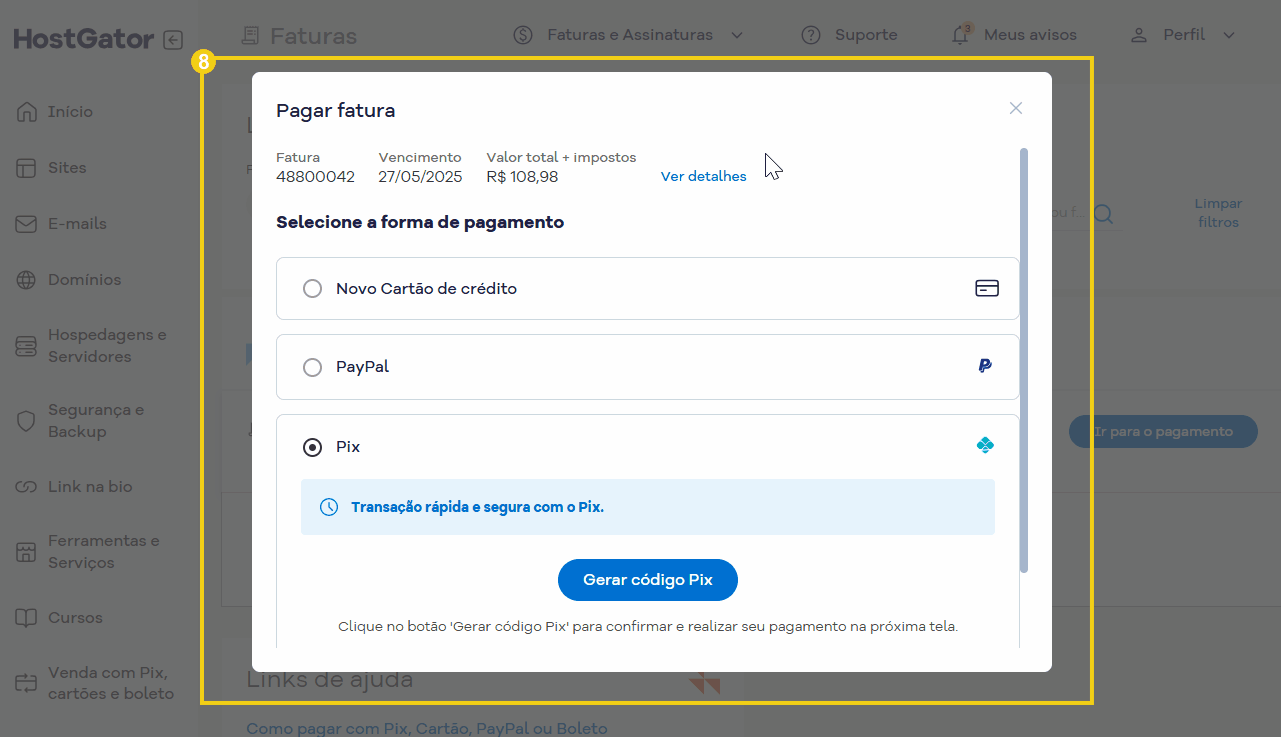Click the Sites layout icon
1281x737 pixels.
pos(26,168)
